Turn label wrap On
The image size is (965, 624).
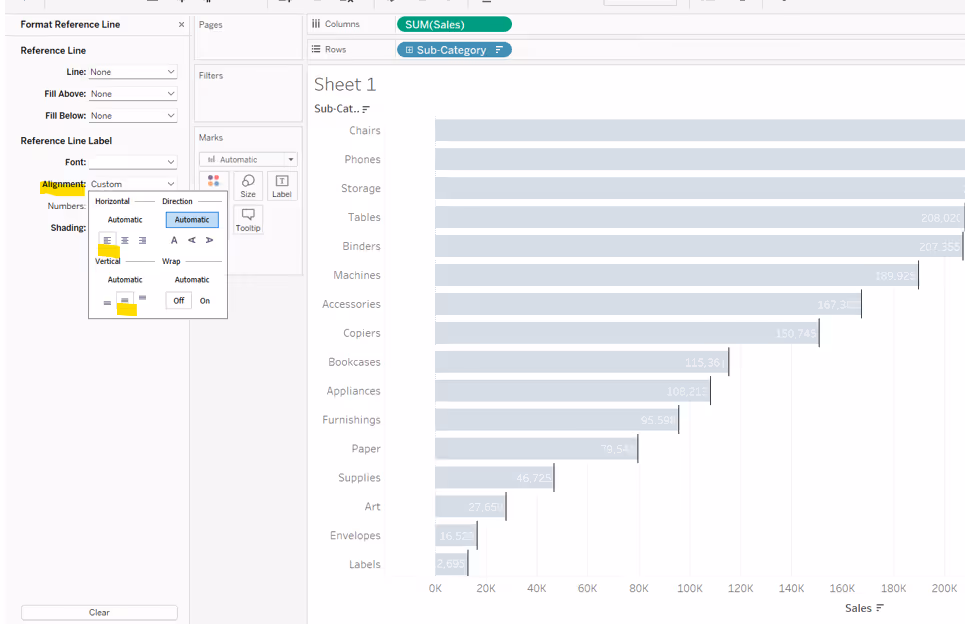click(x=205, y=301)
